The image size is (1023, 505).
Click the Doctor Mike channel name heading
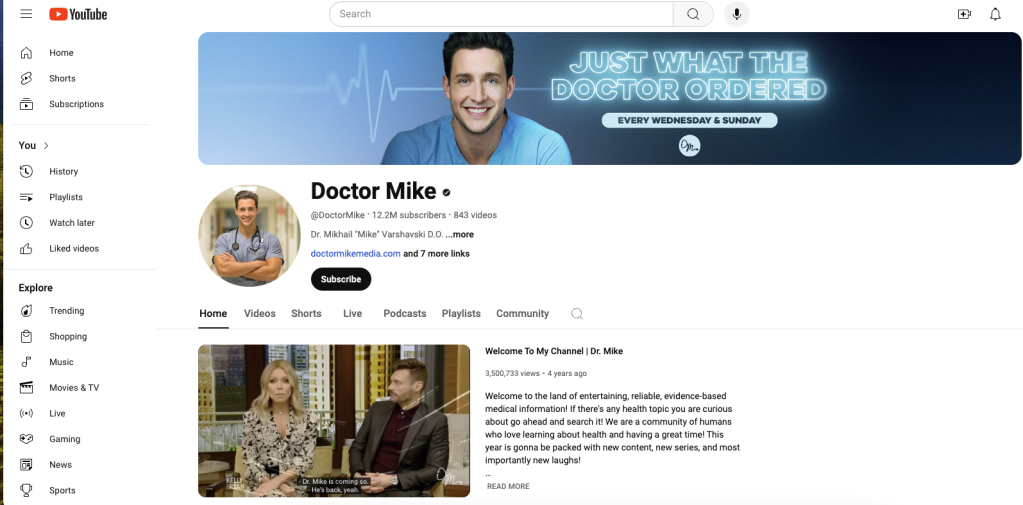(x=373, y=191)
